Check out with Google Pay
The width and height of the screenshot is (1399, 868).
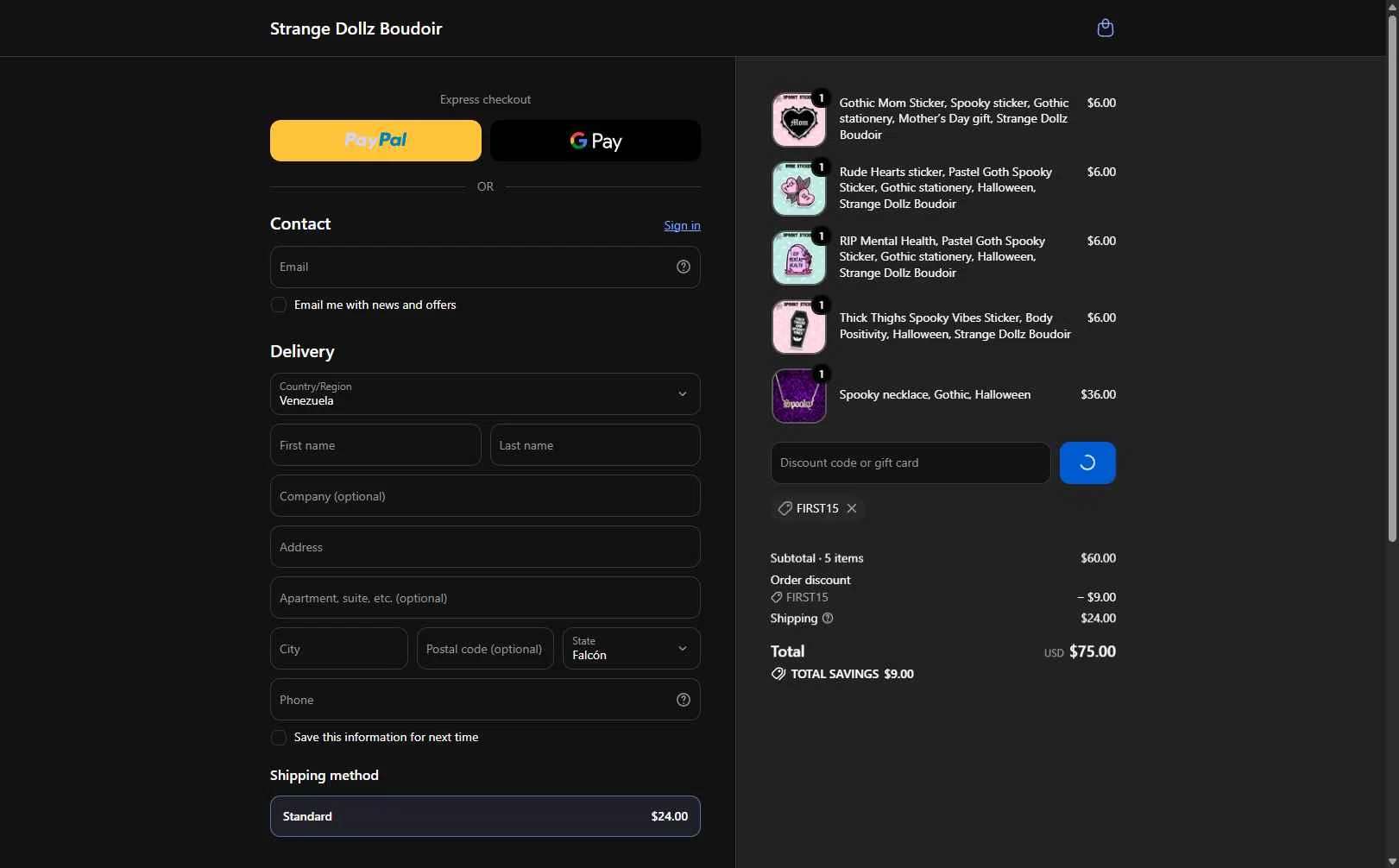[x=596, y=141]
